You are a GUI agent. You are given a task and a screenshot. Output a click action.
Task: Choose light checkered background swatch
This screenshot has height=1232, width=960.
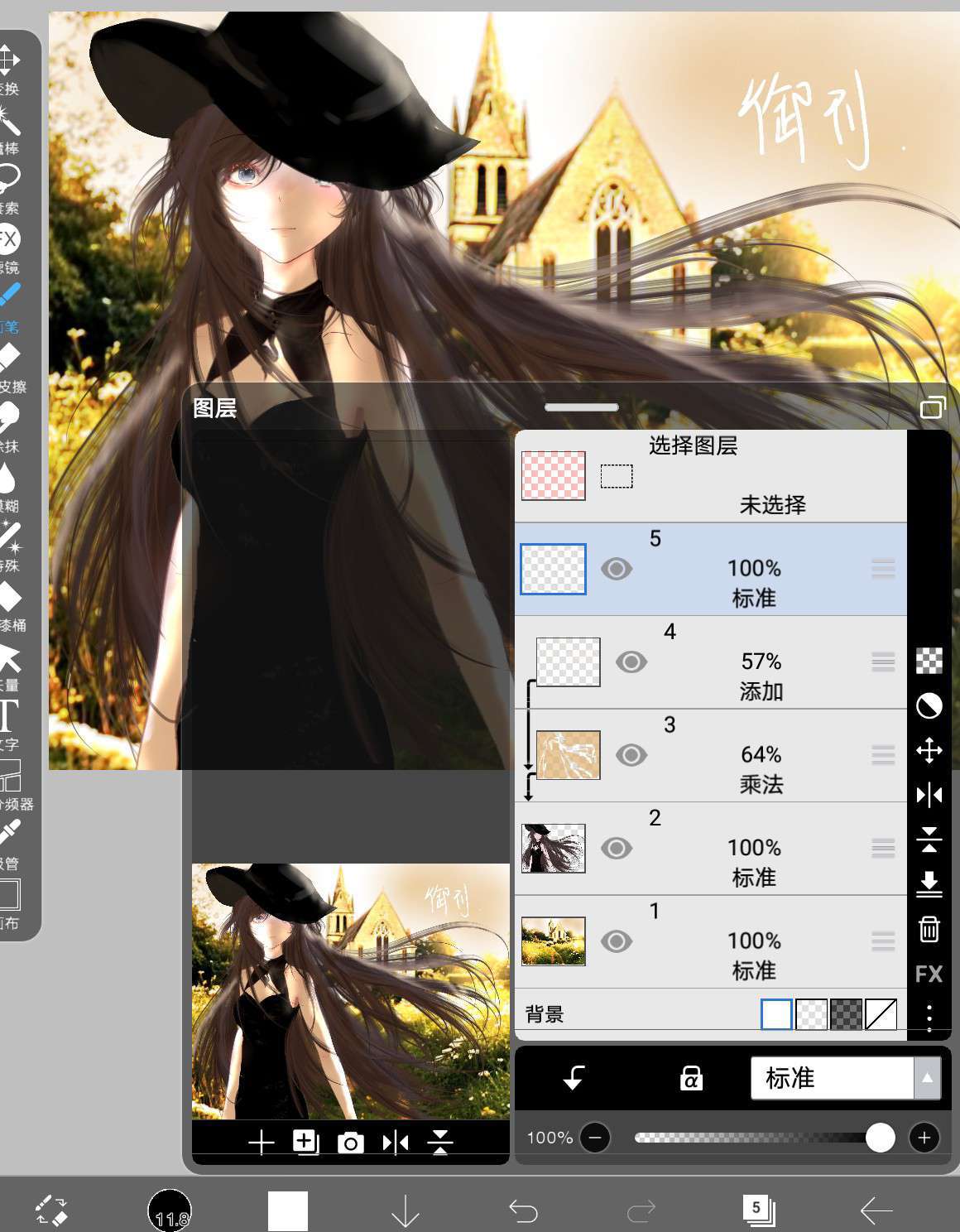click(x=811, y=1014)
